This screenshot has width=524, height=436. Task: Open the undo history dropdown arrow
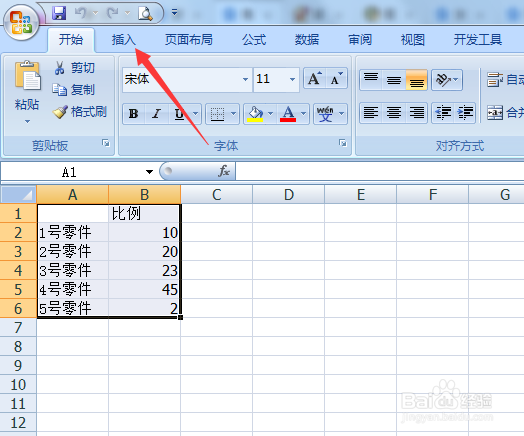pos(95,13)
